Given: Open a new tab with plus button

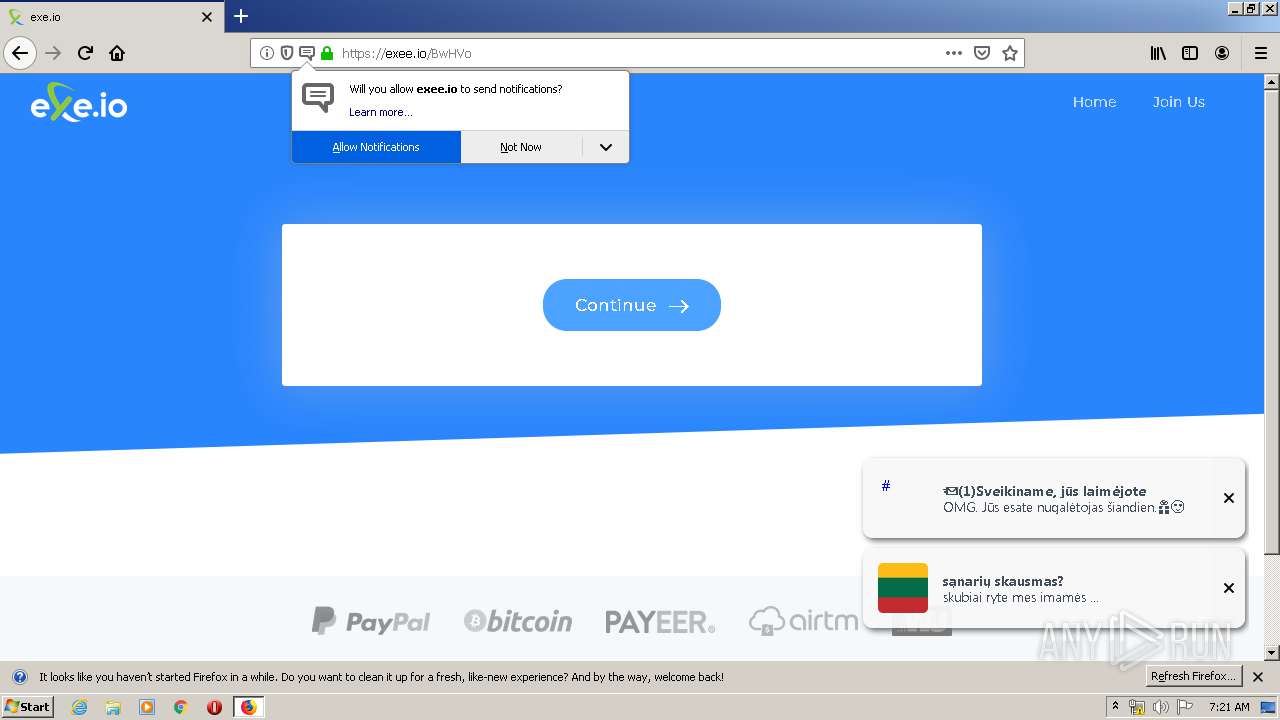Looking at the screenshot, I should pyautogui.click(x=241, y=16).
